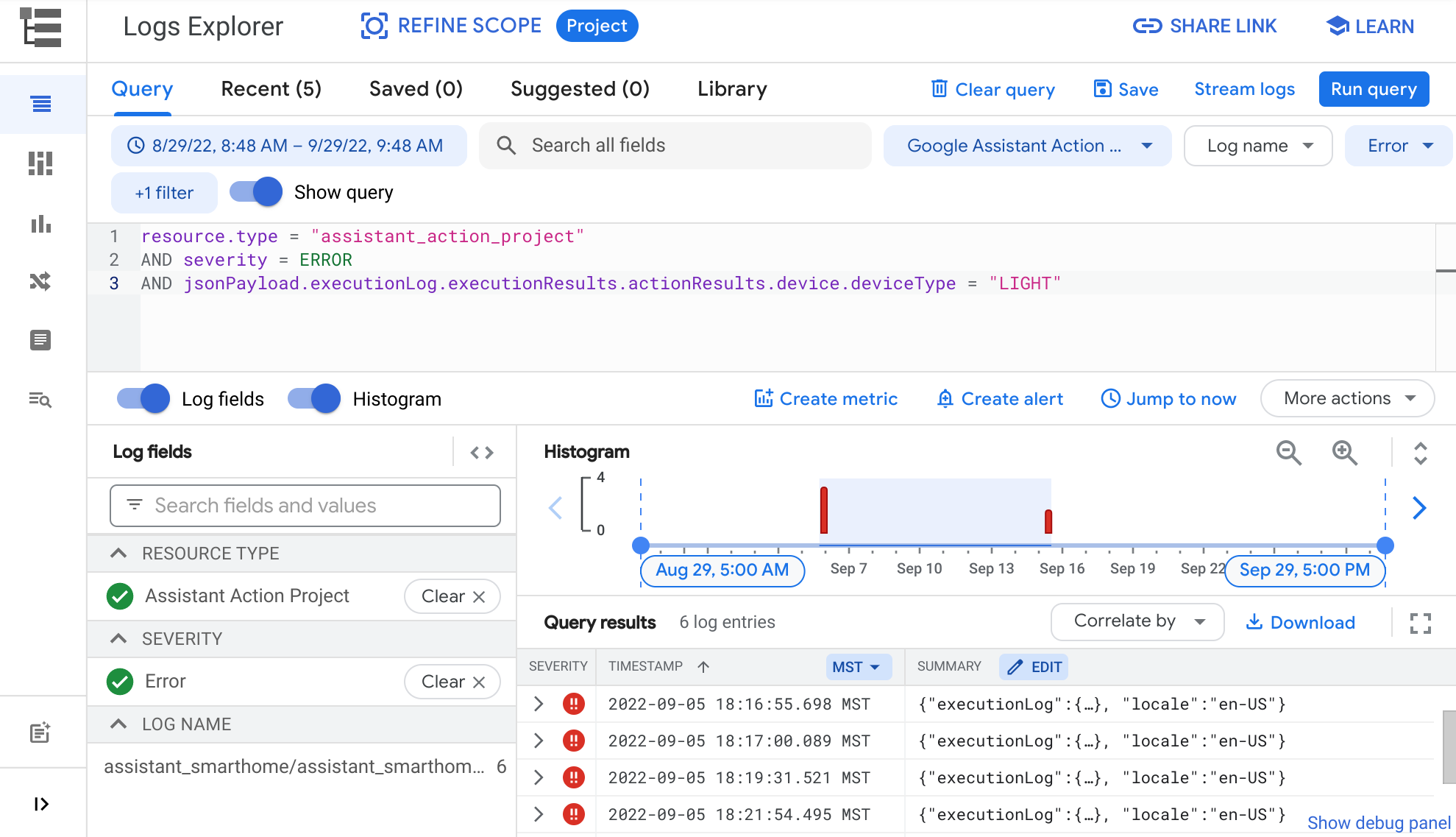Click the Fullscreen expand icon in query results
This screenshot has height=837, width=1456.
point(1420,623)
